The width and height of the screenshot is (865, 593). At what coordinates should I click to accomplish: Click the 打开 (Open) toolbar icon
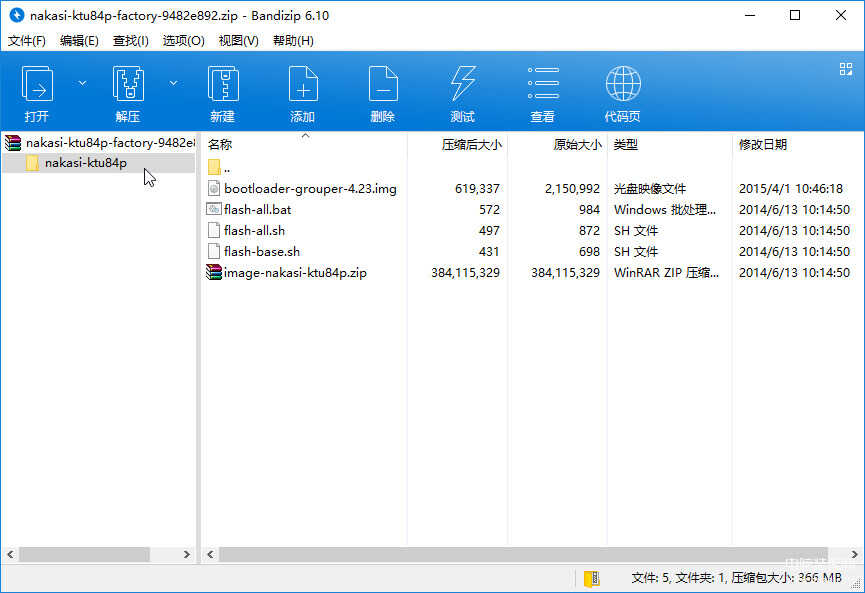[37, 84]
